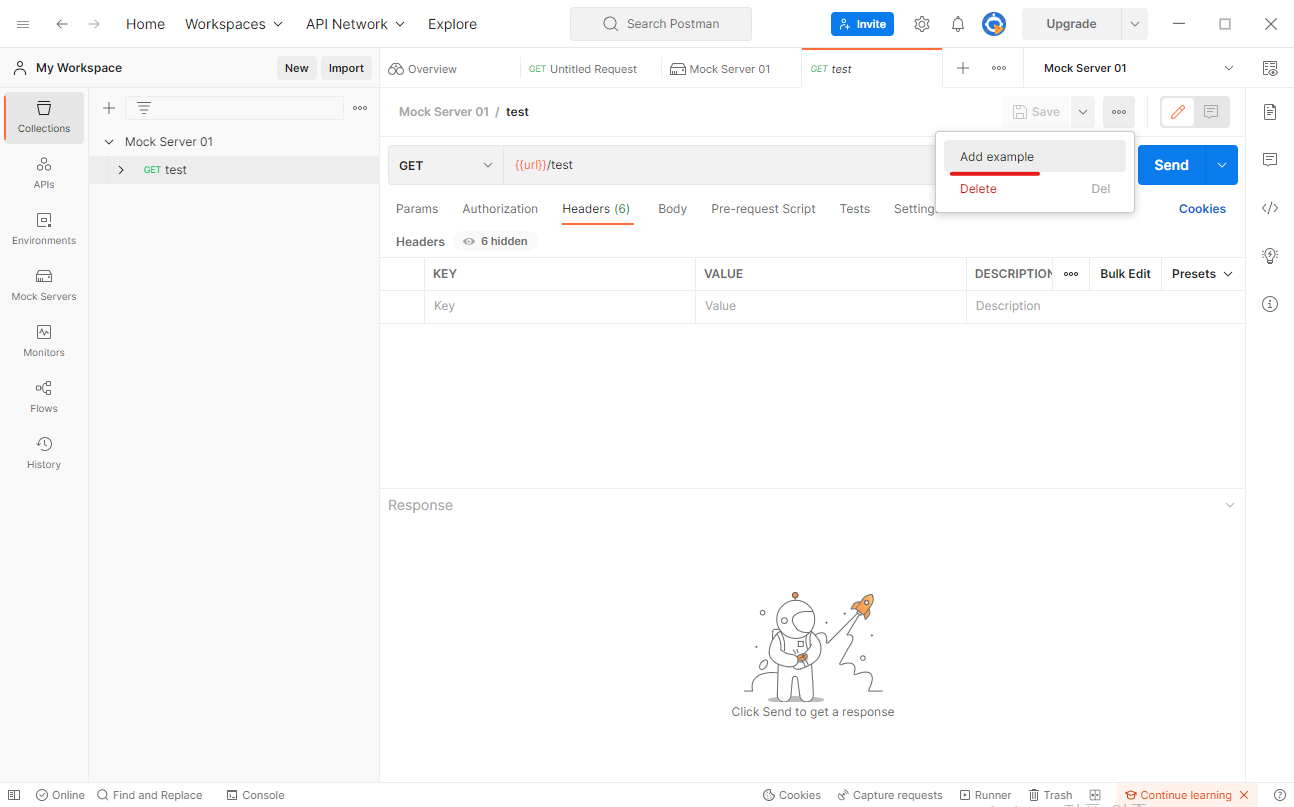Viewport: 1294px width, 807px height.
Task: Click the New button
Action: pos(297,68)
